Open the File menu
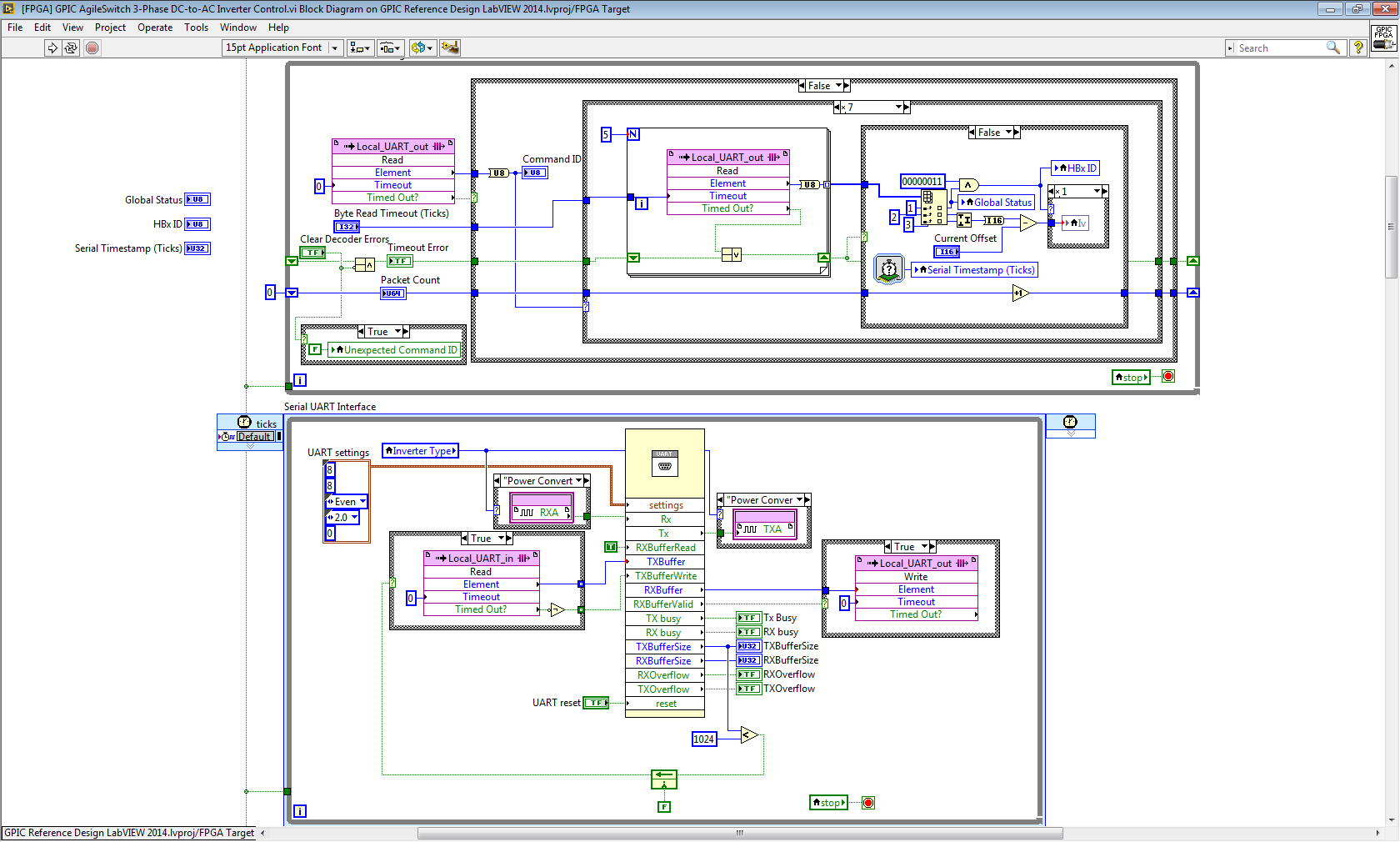1400x842 pixels. 15,28
